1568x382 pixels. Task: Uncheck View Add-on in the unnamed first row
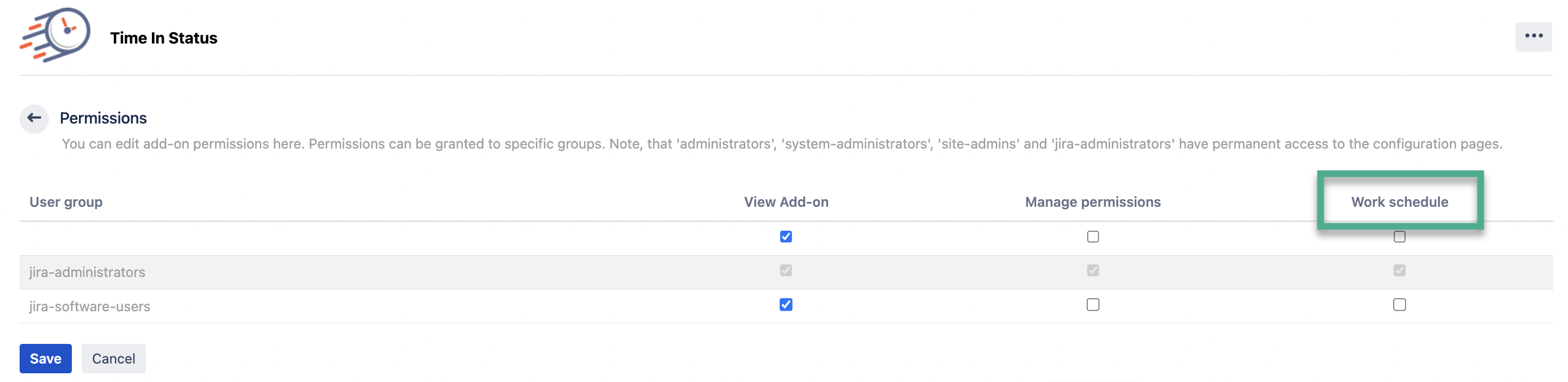tap(786, 237)
